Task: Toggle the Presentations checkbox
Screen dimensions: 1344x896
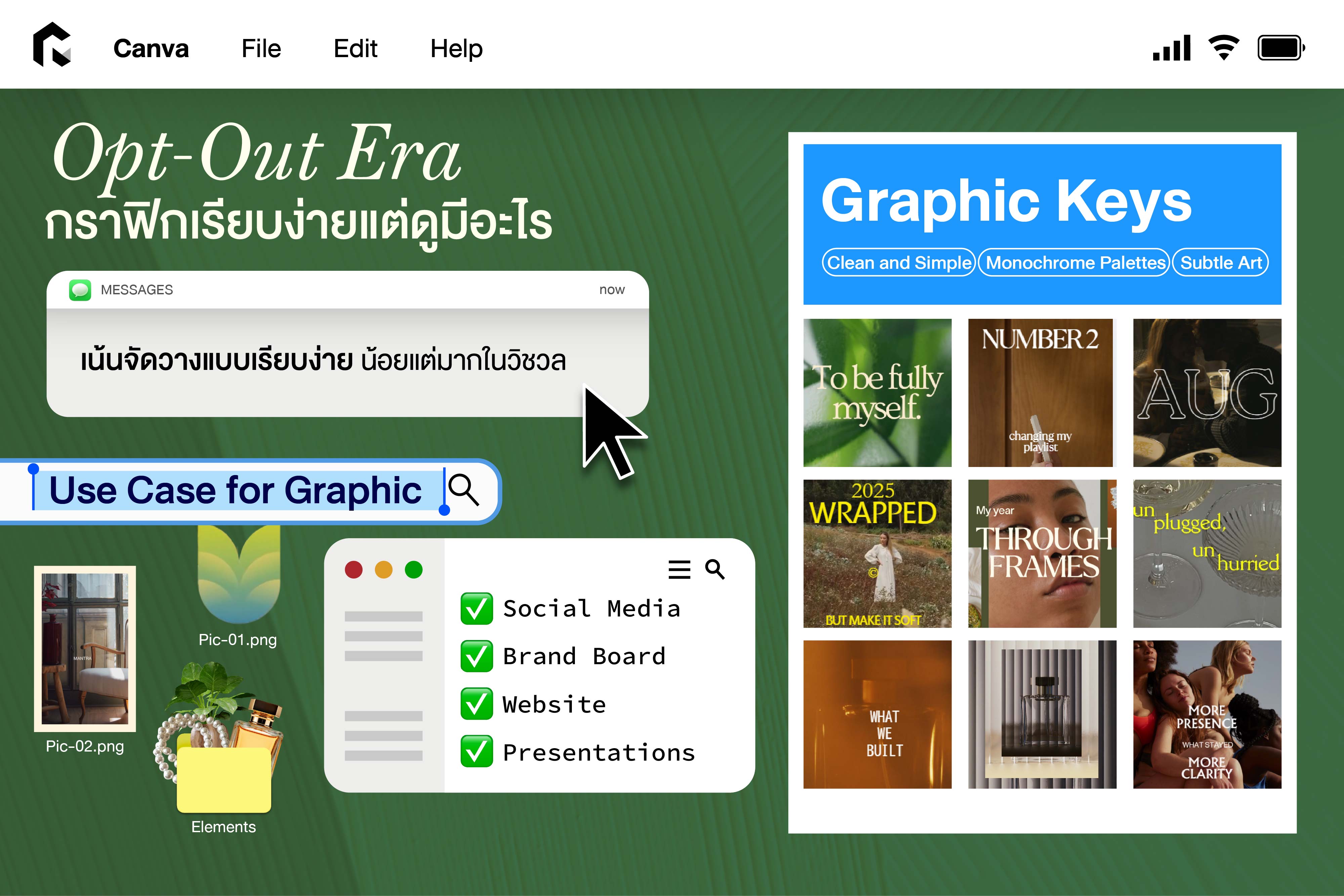Action: [x=476, y=752]
